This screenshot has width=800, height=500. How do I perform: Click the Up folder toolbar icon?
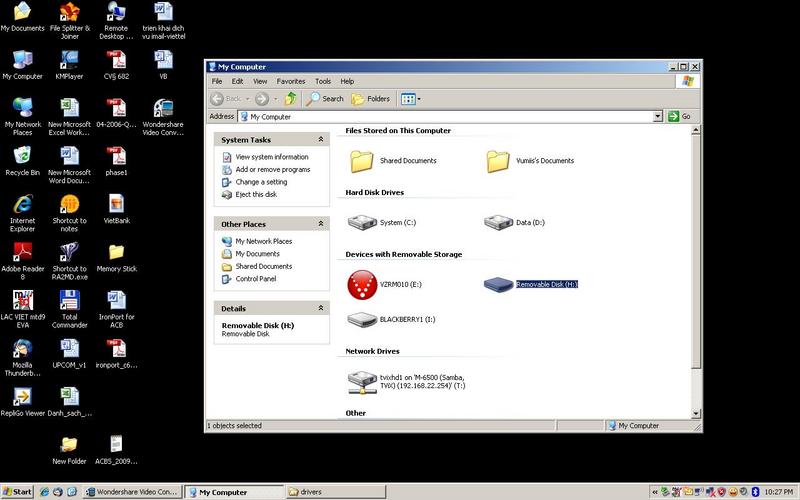[291, 99]
